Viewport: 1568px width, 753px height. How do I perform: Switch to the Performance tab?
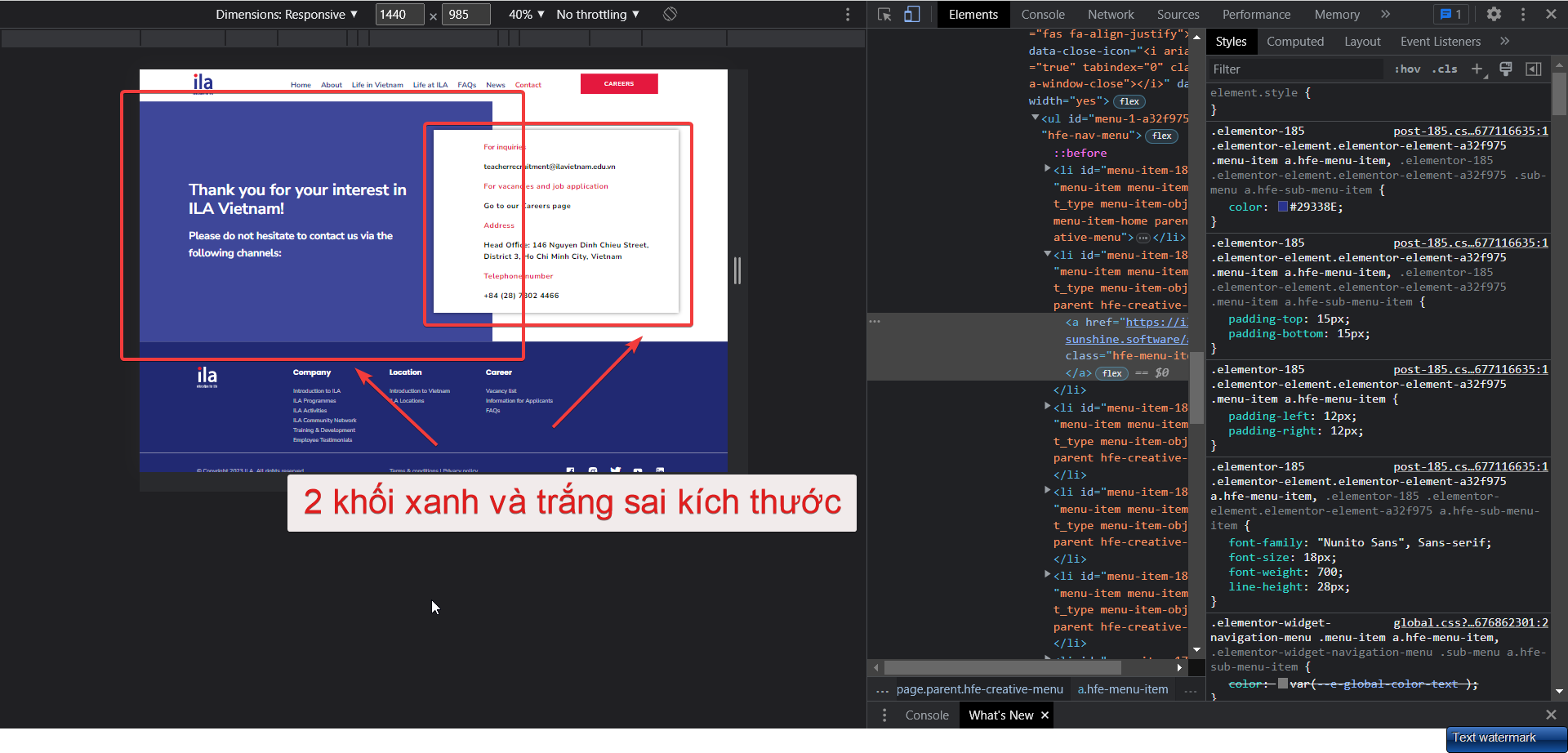pos(1256,15)
